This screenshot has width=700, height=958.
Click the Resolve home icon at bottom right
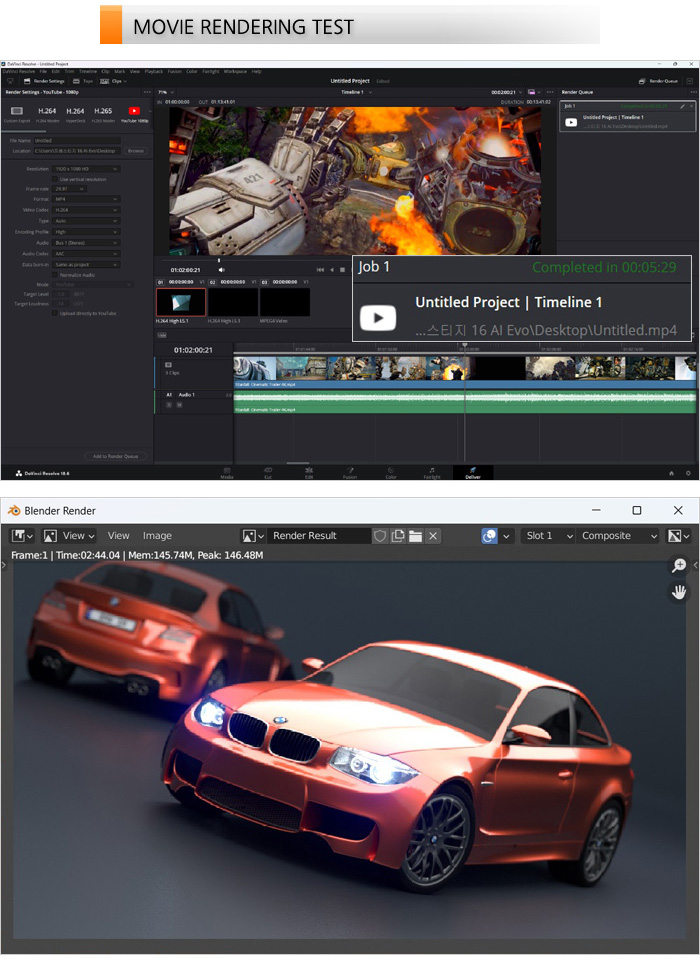coord(671,473)
